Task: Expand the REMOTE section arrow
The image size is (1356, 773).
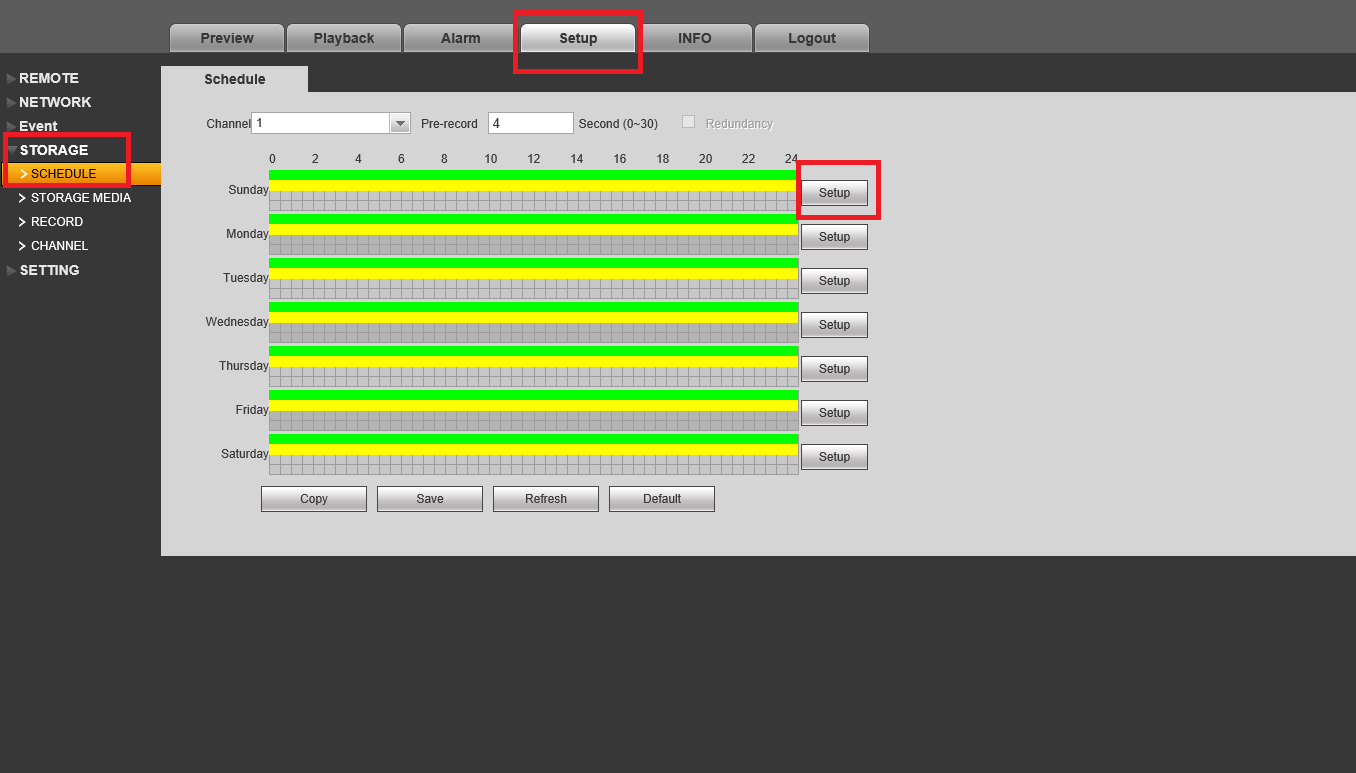Action: pos(11,78)
